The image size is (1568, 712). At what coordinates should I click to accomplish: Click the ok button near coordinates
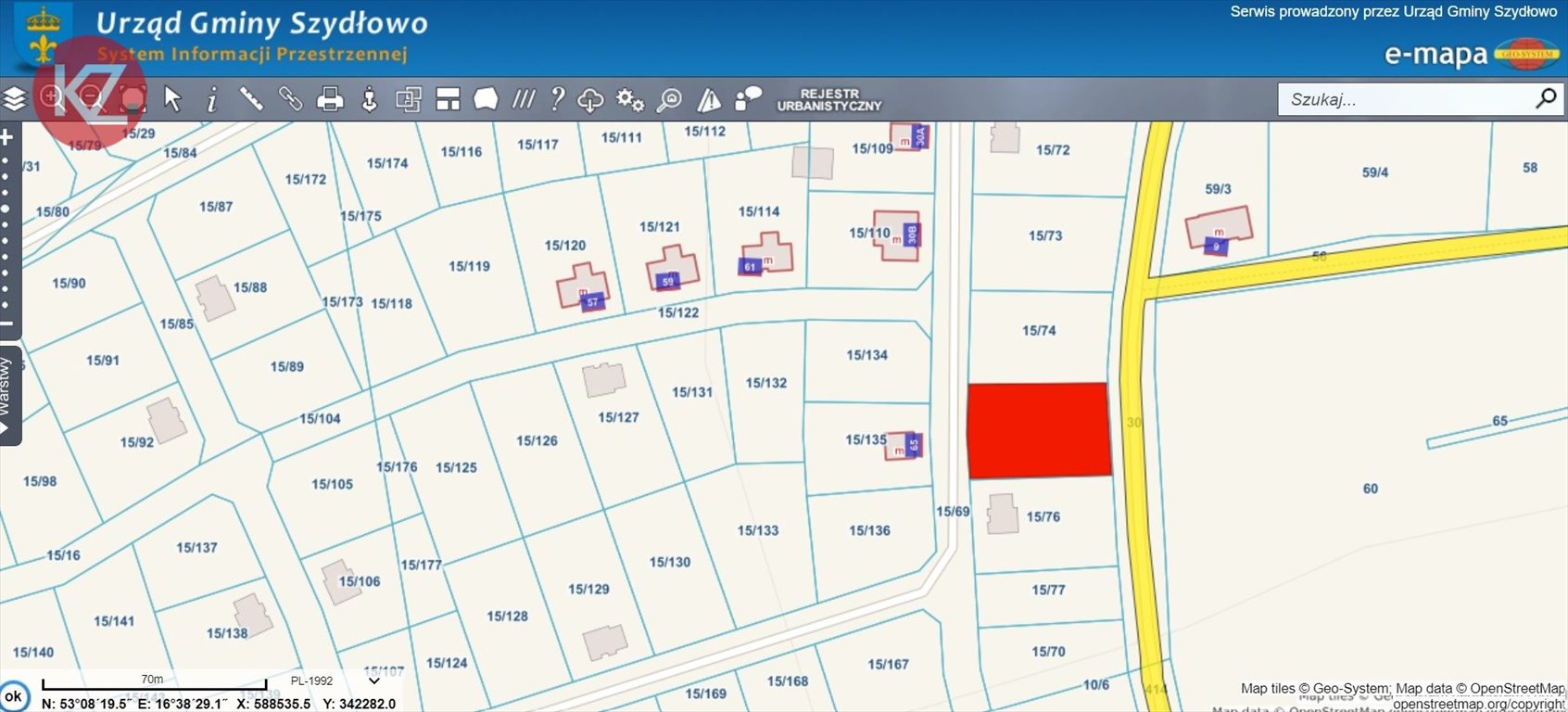[13, 696]
